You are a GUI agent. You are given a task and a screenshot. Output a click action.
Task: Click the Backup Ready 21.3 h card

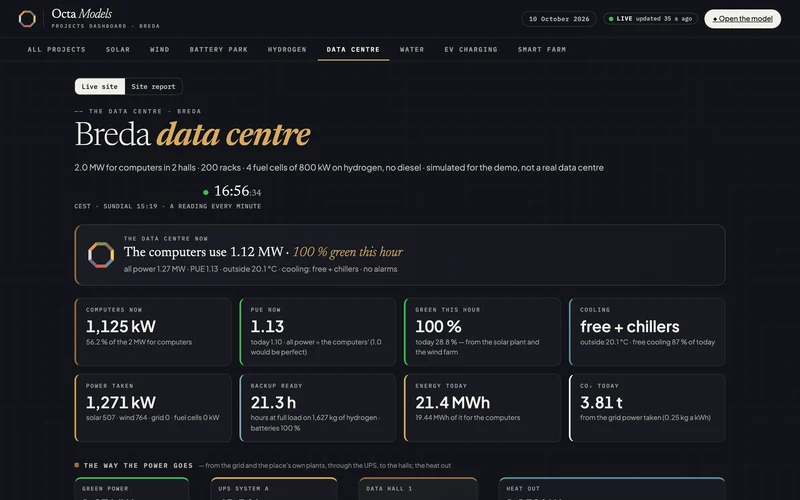click(x=317, y=408)
